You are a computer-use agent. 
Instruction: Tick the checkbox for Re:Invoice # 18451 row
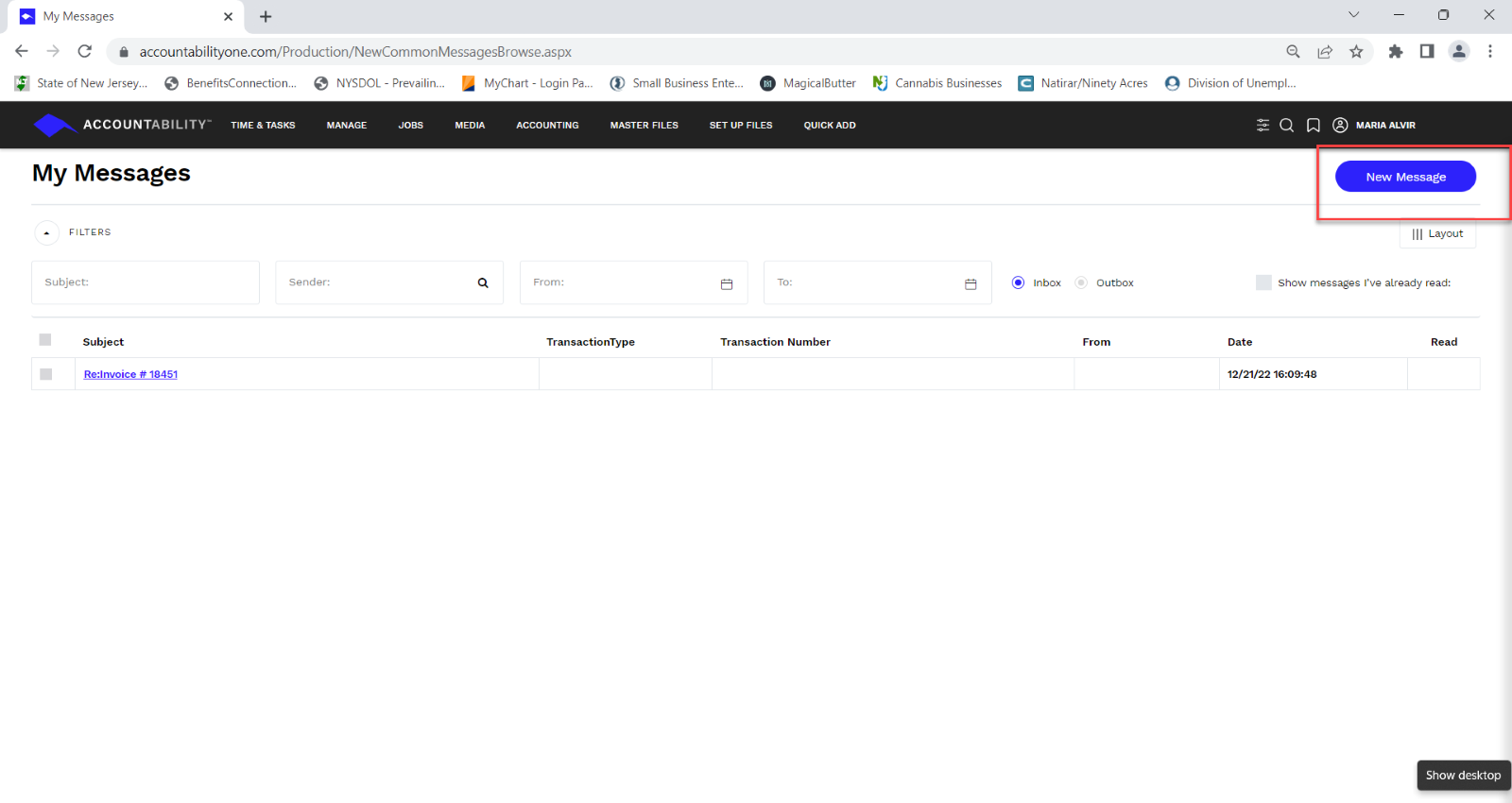tap(45, 374)
